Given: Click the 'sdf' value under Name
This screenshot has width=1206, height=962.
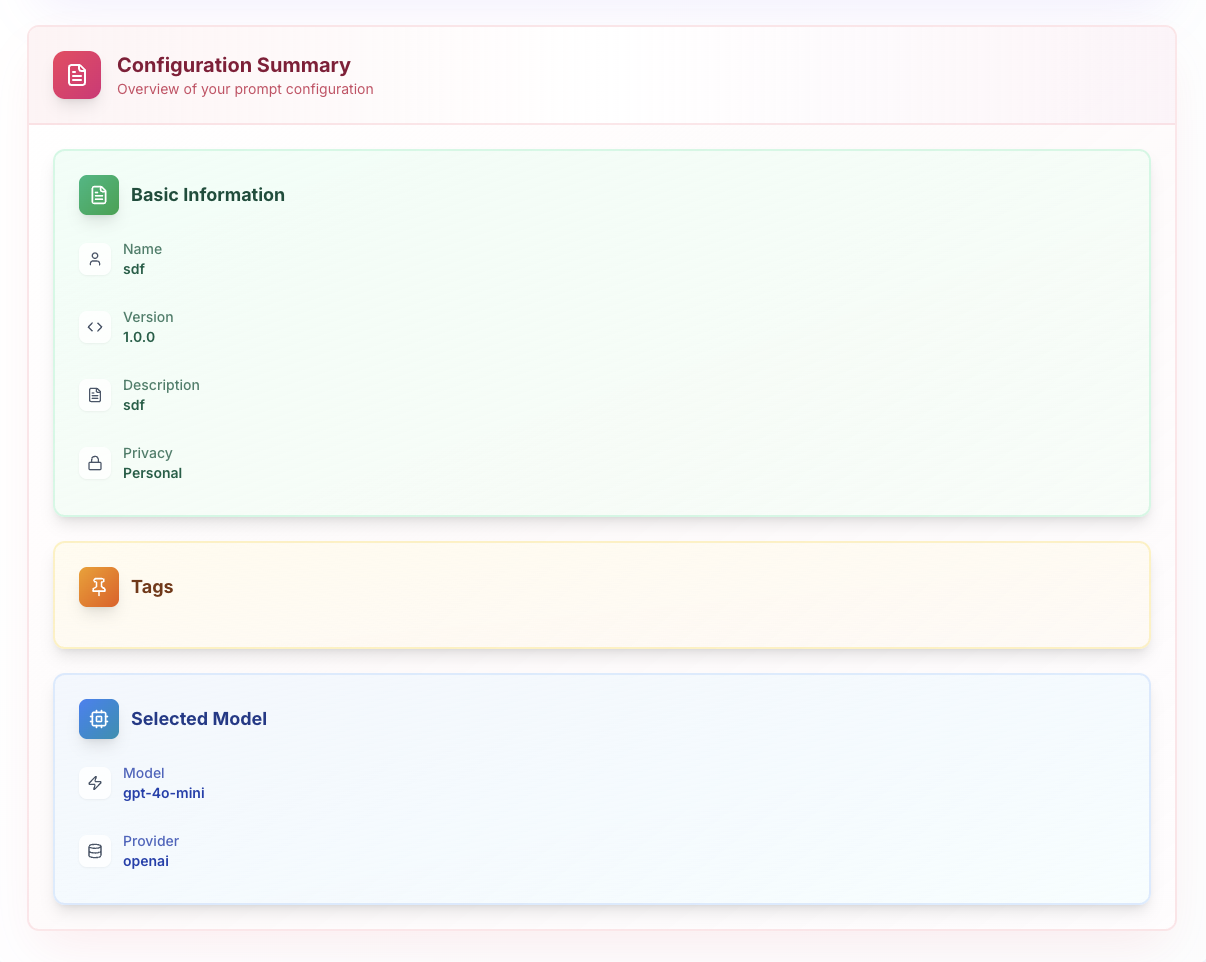Looking at the screenshot, I should (134, 269).
